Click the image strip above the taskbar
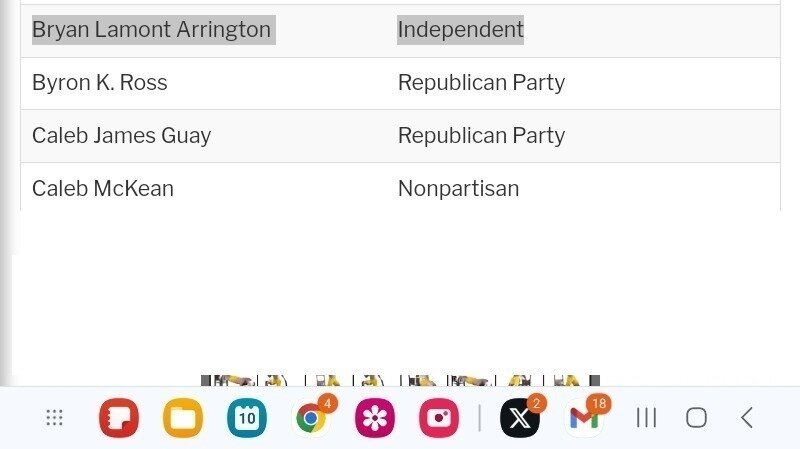Image resolution: width=800 pixels, height=449 pixels. 401,381
